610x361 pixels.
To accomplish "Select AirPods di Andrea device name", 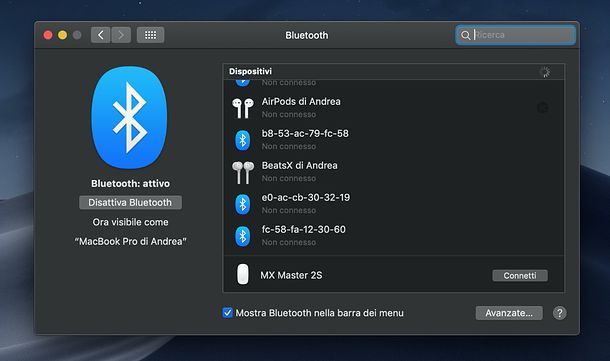I will [x=301, y=102].
